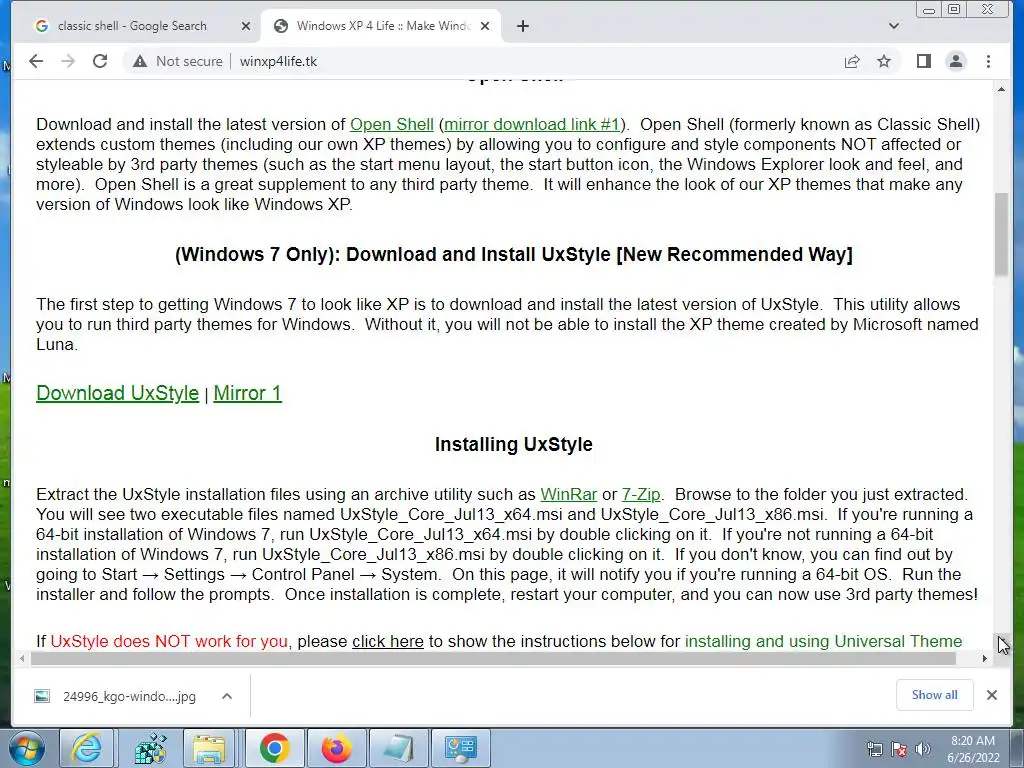Click the Windows 7 Only UxStyle heading

pos(513,254)
